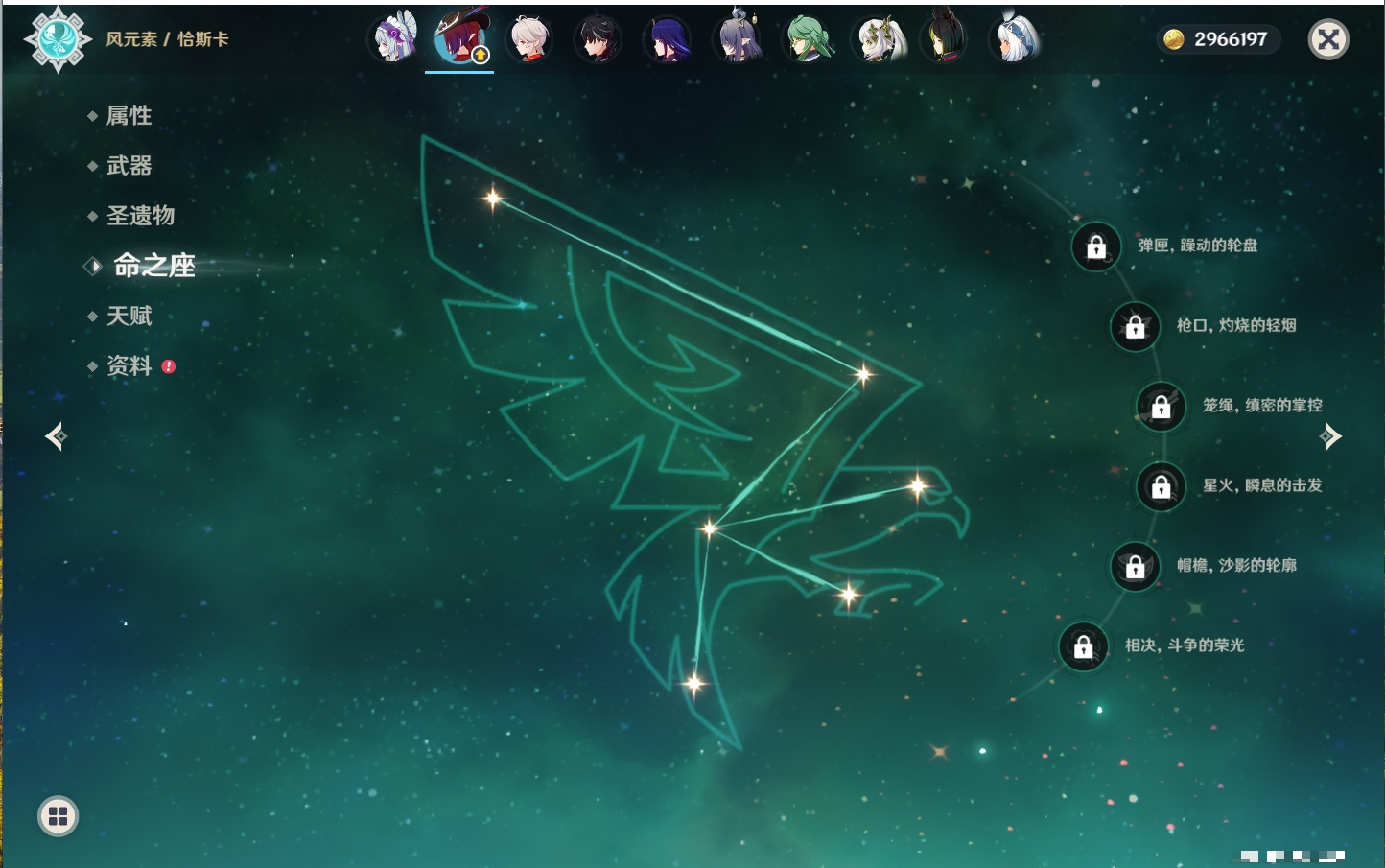Click the lock icon for 星火, 瞬息的击发
The width and height of the screenshot is (1385, 868).
click(x=1162, y=487)
